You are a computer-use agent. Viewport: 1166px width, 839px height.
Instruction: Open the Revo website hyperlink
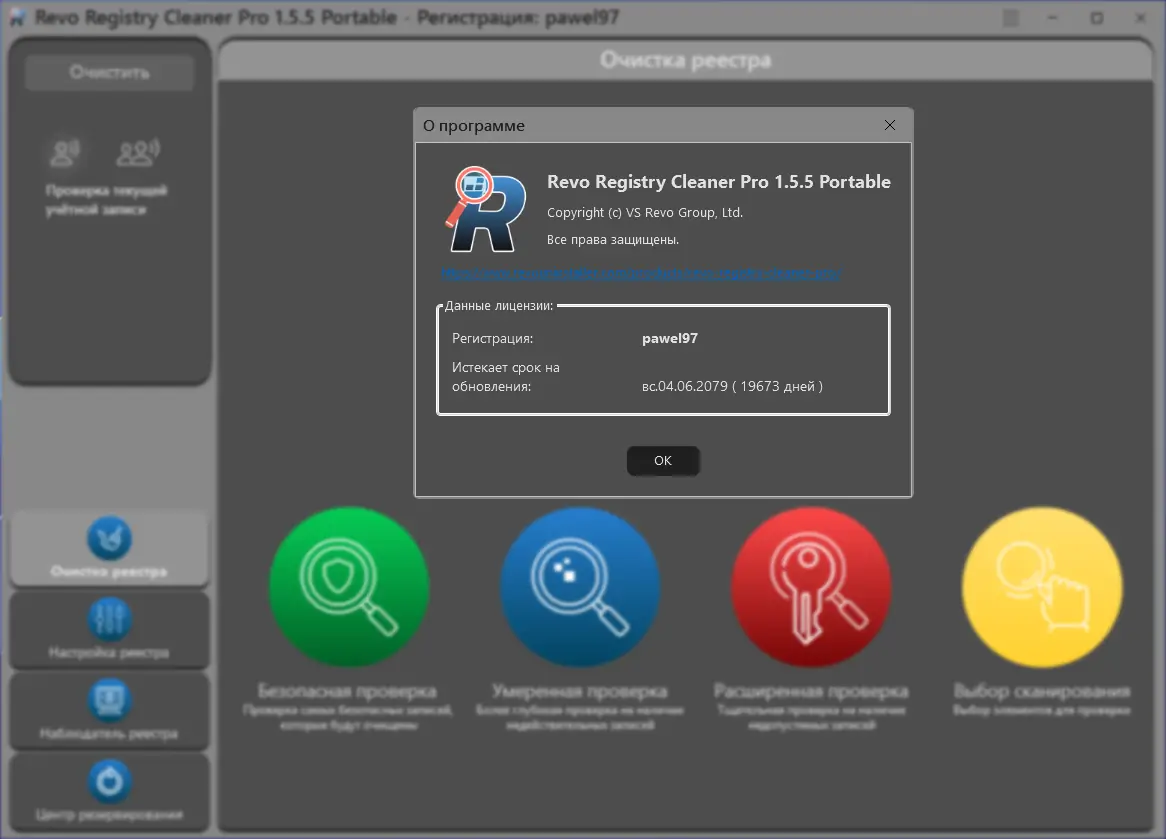pos(641,273)
